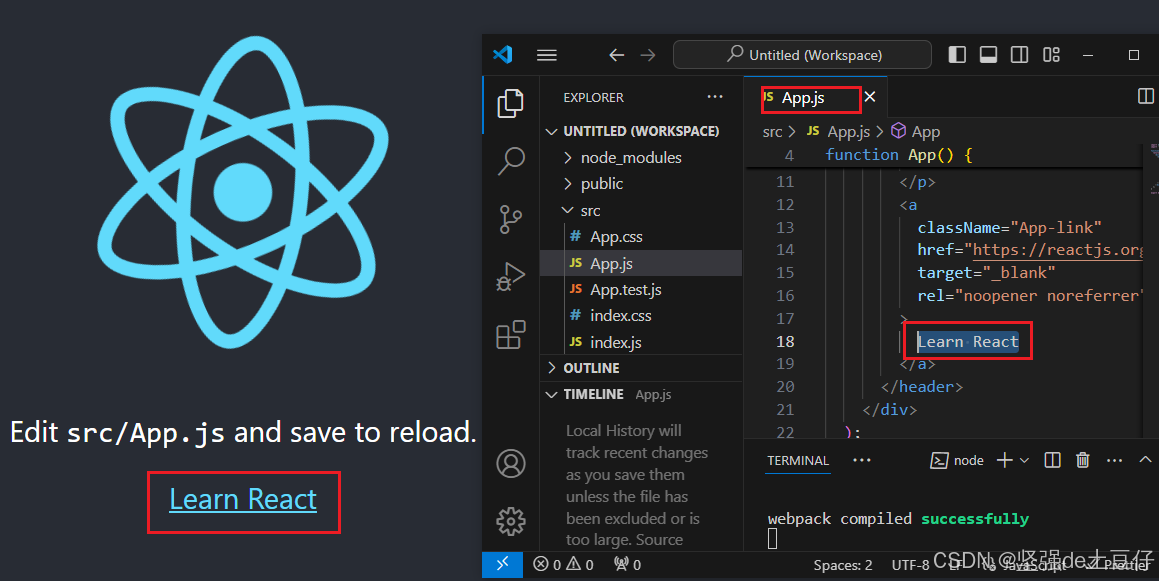Screen dimensions: 1159x581
Task: Show errors and warnings in status bar
Action: (x=563, y=565)
